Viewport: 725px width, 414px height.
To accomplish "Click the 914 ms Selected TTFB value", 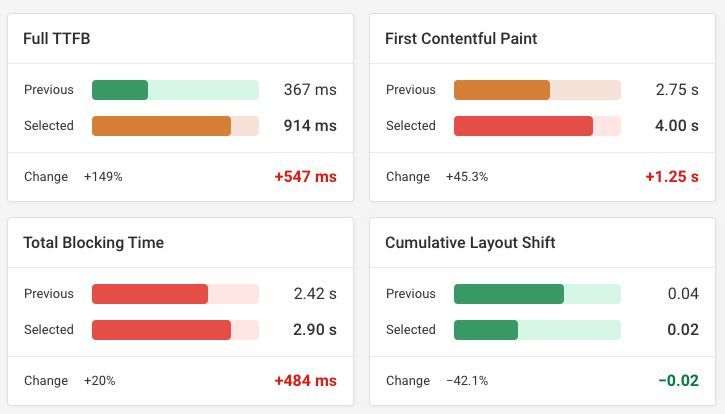I will (310, 126).
